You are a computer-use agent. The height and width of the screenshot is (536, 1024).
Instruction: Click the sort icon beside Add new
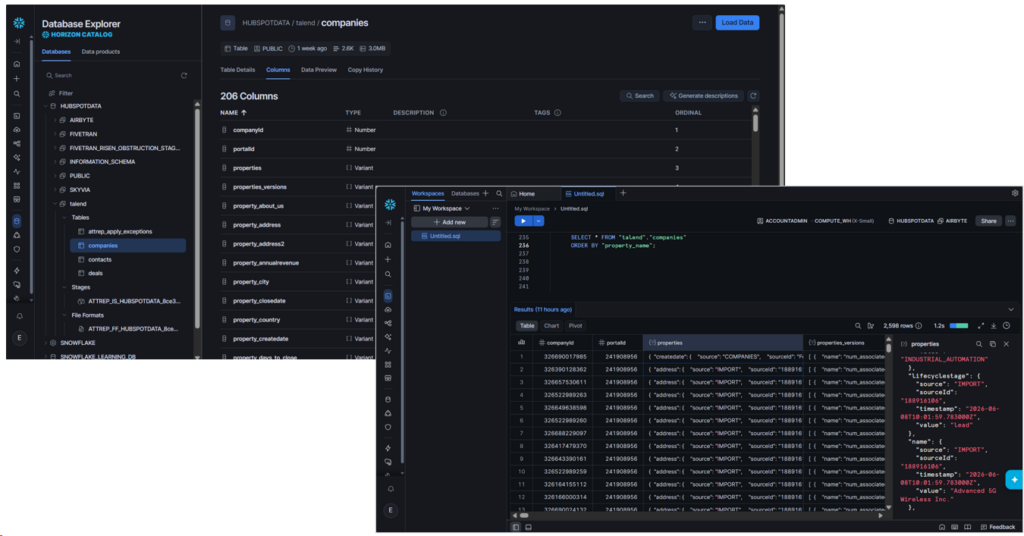(495, 223)
